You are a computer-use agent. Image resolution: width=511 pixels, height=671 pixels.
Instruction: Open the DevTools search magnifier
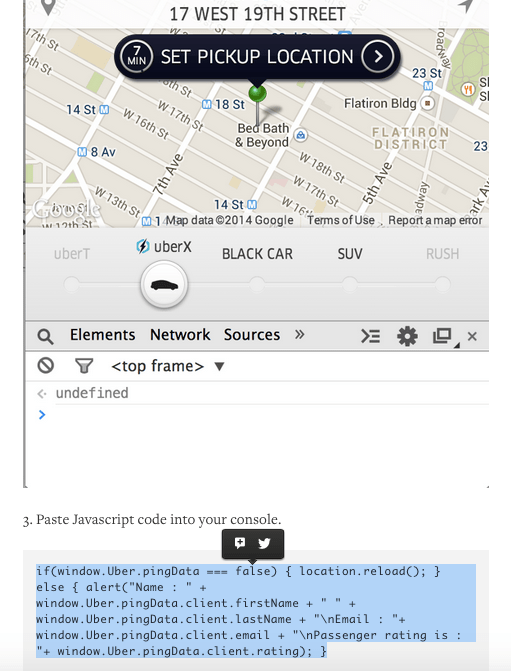point(45,337)
